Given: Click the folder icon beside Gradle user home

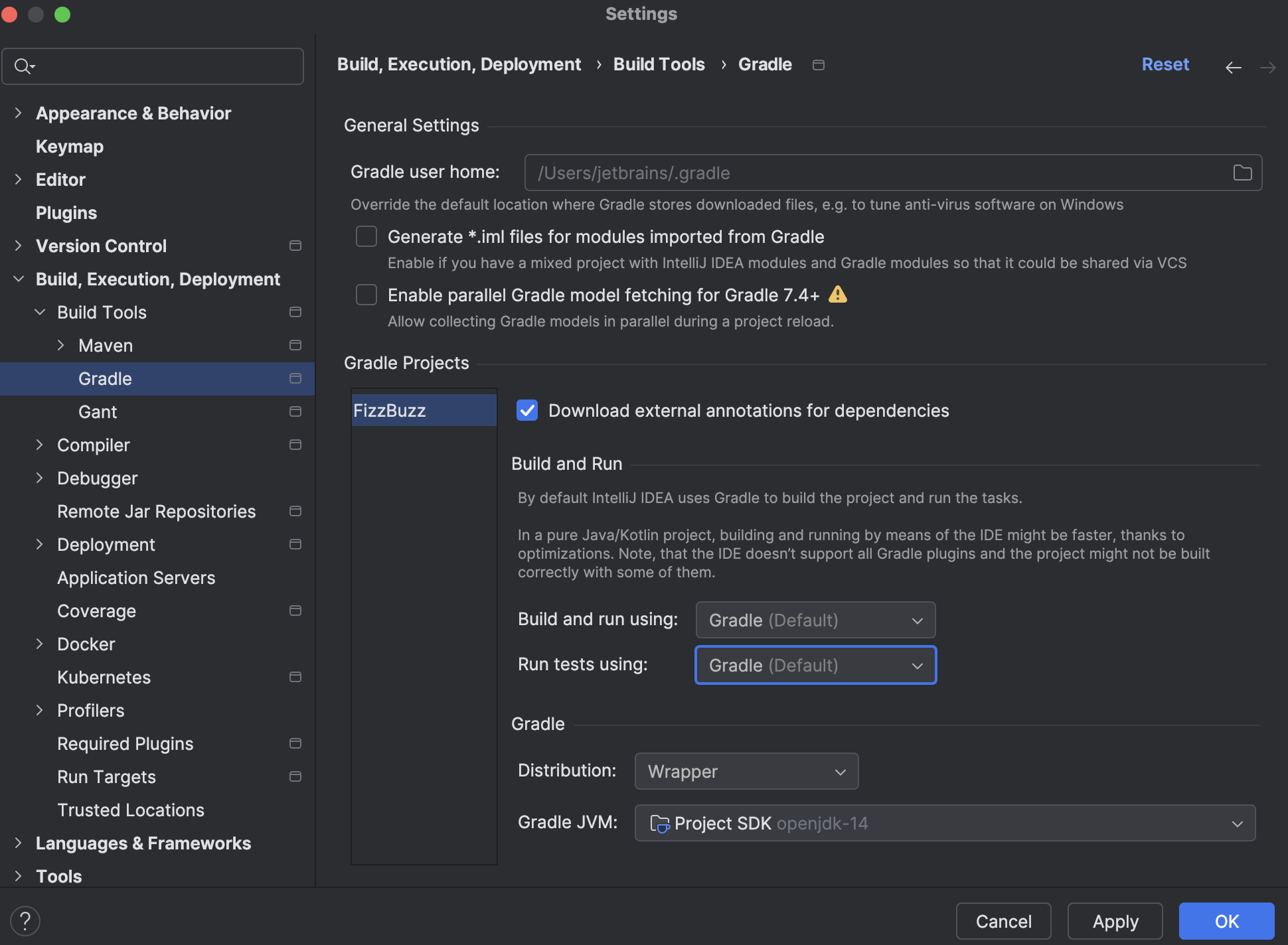Looking at the screenshot, I should [x=1241, y=173].
